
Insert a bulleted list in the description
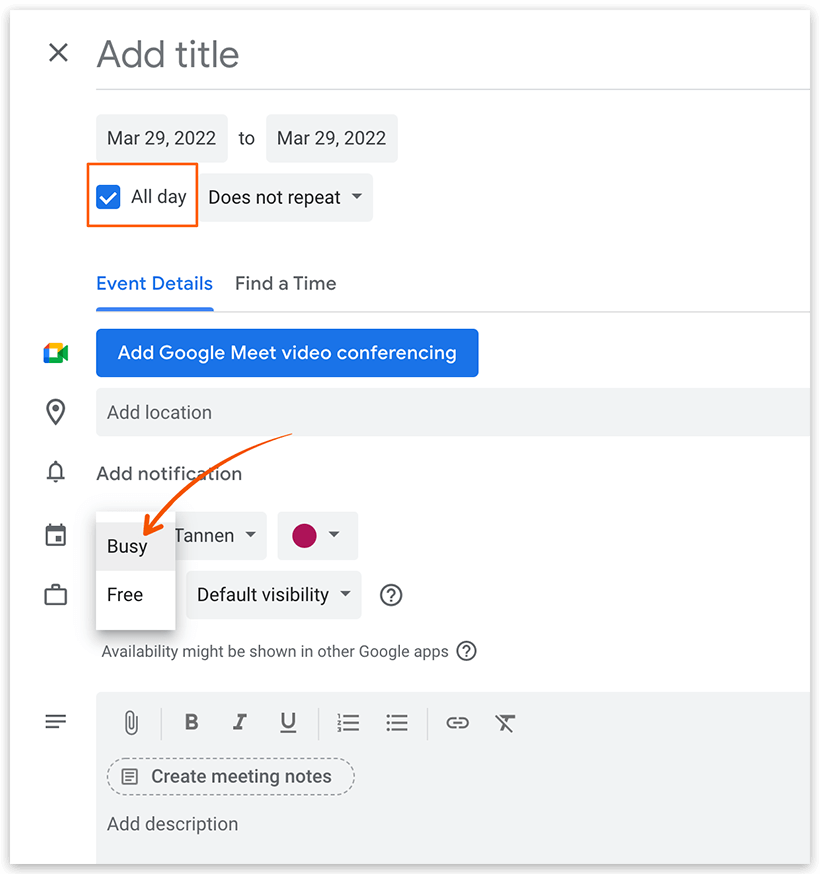tap(397, 722)
